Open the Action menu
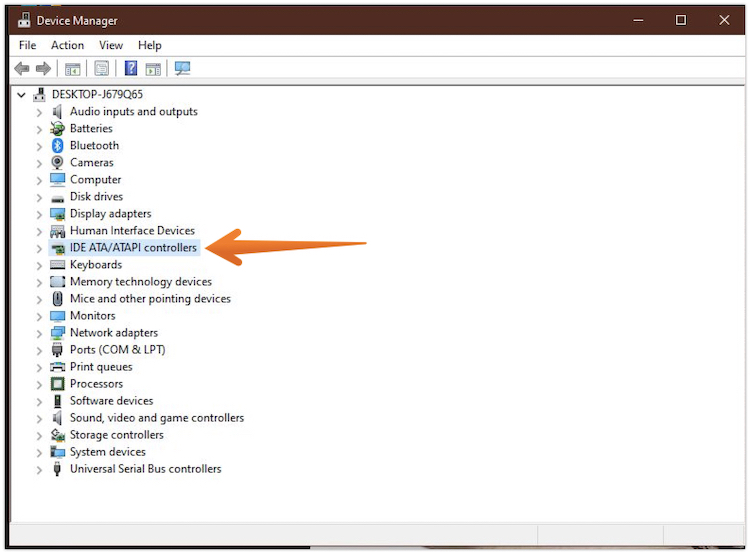750x554 pixels. pos(67,45)
